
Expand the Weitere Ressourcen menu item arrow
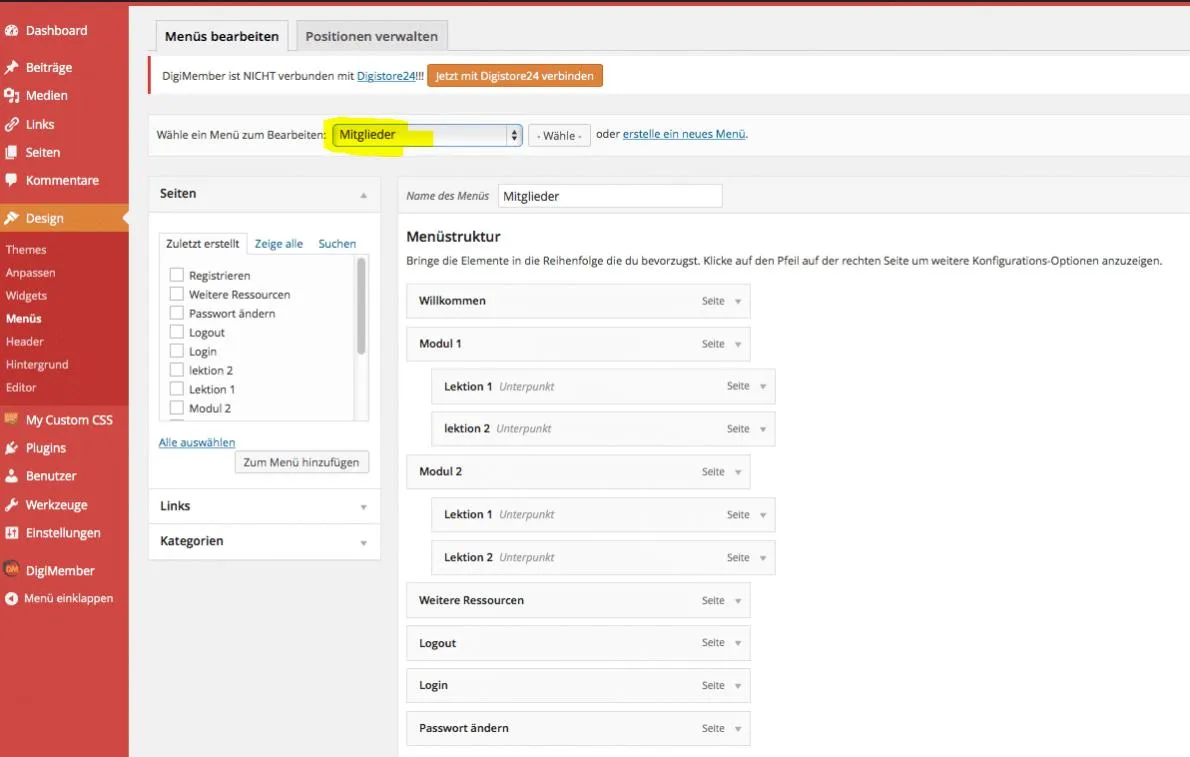738,601
